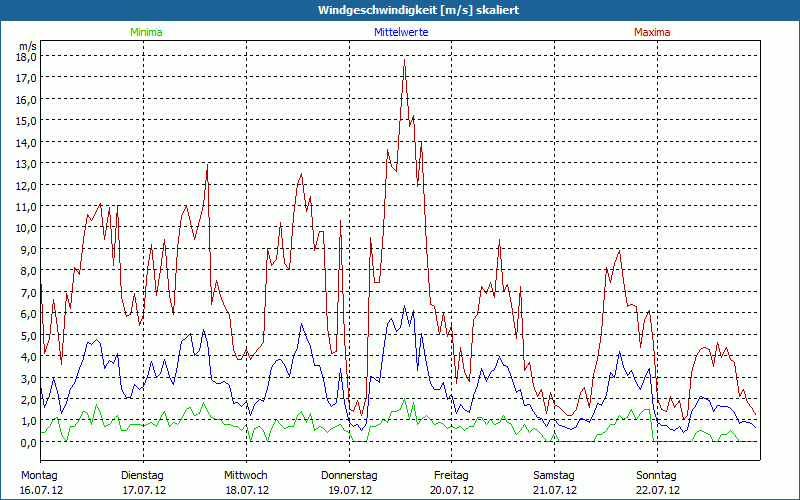Viewport: 800px width, 500px height.
Task: Click the 3,0 y-axis value
Action: [30, 379]
